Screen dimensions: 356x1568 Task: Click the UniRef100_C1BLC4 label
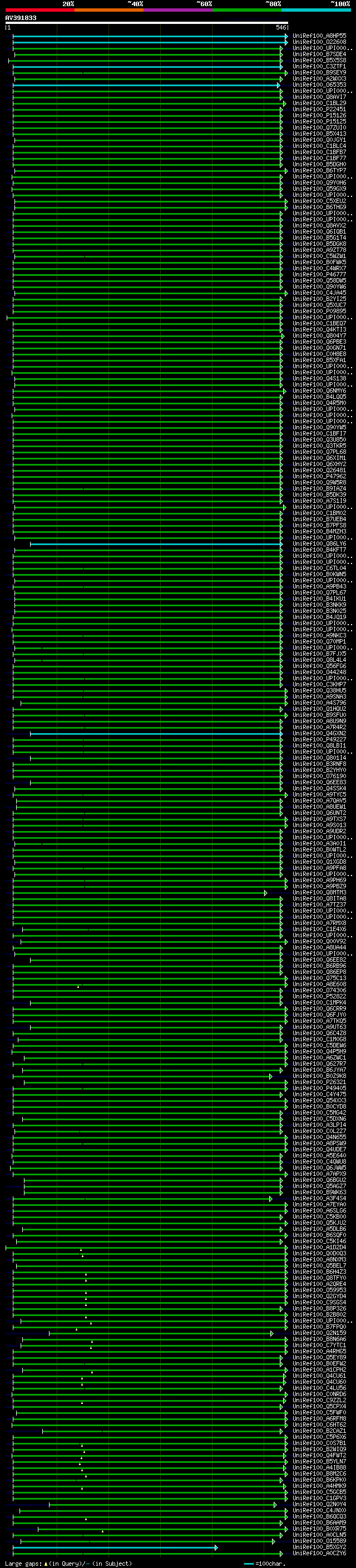pyautogui.click(x=319, y=146)
